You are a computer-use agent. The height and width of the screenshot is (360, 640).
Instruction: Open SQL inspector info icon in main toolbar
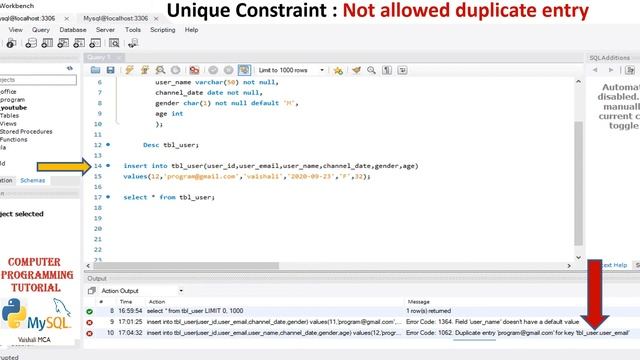11,43
